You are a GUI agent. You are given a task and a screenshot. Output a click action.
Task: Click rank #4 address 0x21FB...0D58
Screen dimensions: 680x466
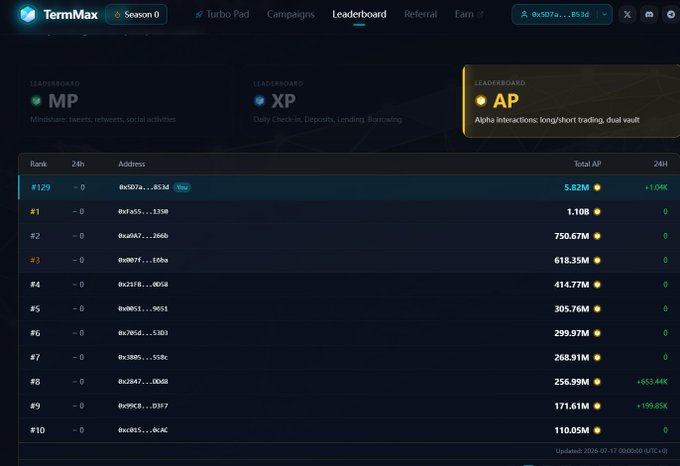[143, 284]
